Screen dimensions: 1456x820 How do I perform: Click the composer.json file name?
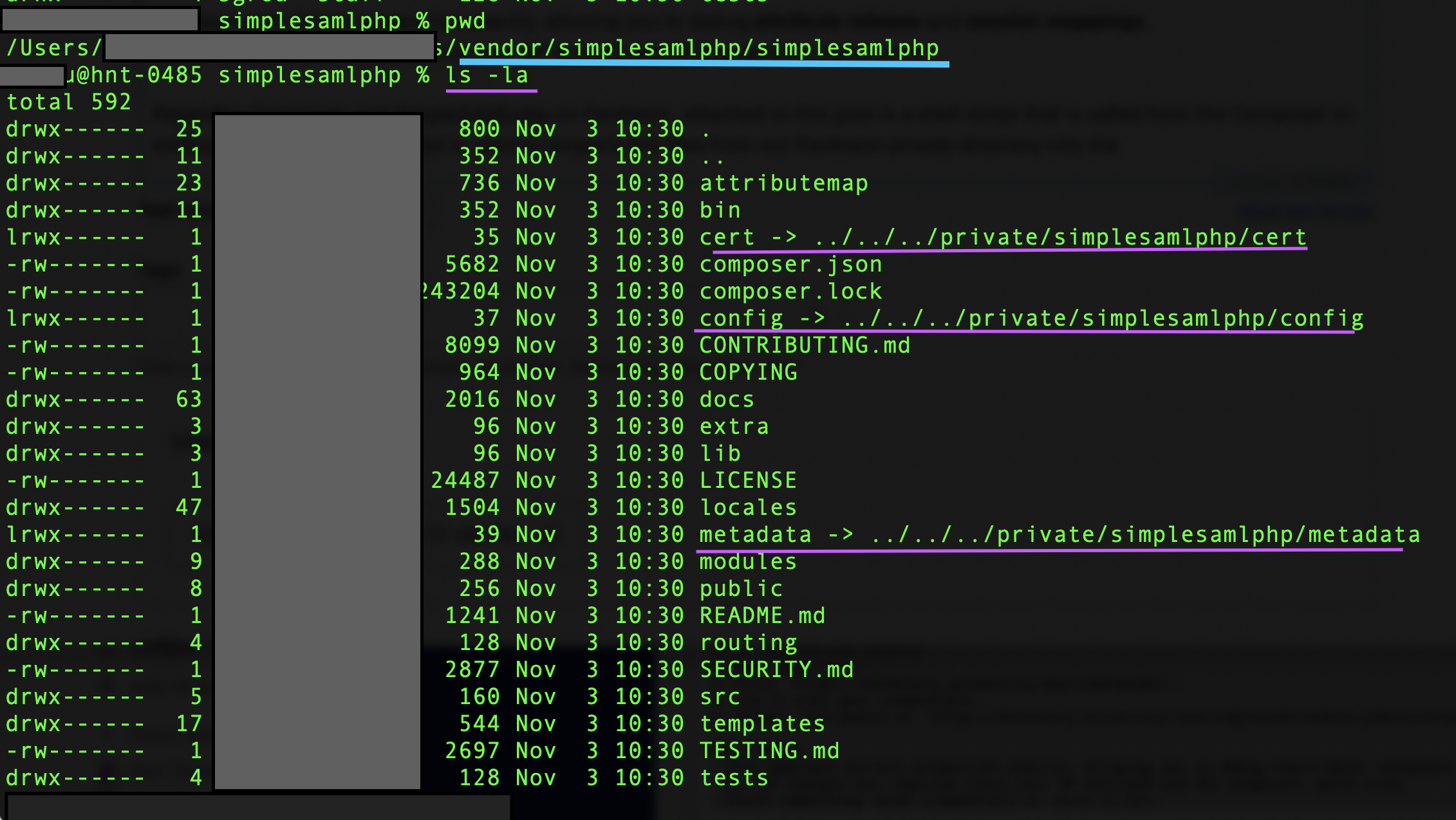pos(790,264)
